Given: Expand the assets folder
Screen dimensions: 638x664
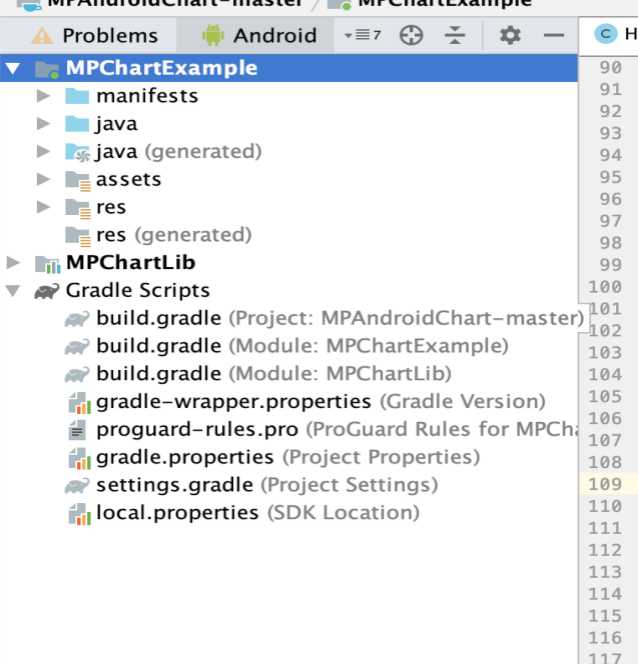Looking at the screenshot, I should click(x=43, y=179).
